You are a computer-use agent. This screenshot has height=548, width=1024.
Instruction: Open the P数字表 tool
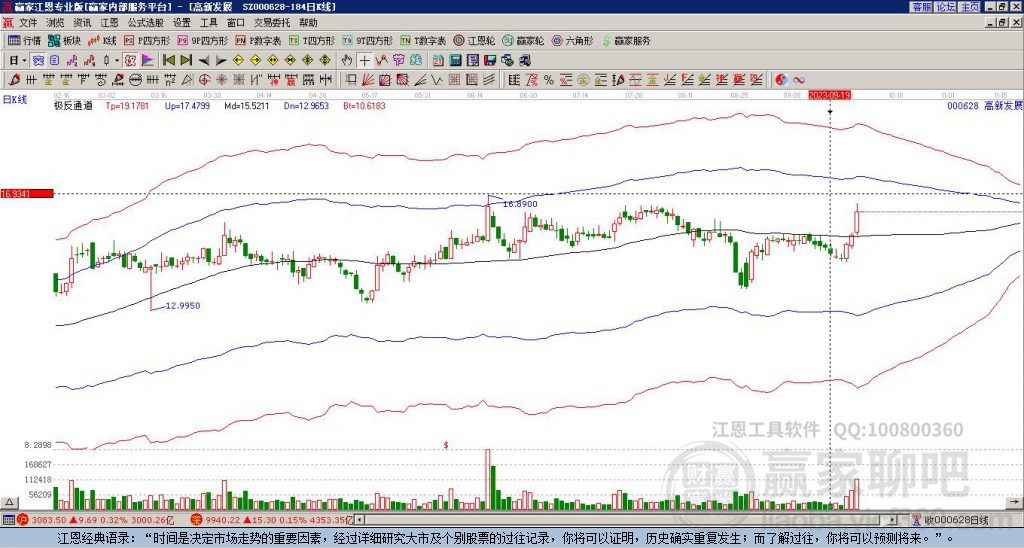click(x=259, y=40)
